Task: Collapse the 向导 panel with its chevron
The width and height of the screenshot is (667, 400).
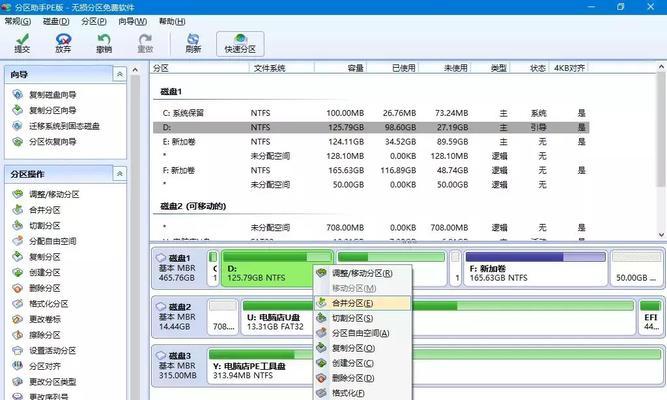Action: tap(120, 74)
